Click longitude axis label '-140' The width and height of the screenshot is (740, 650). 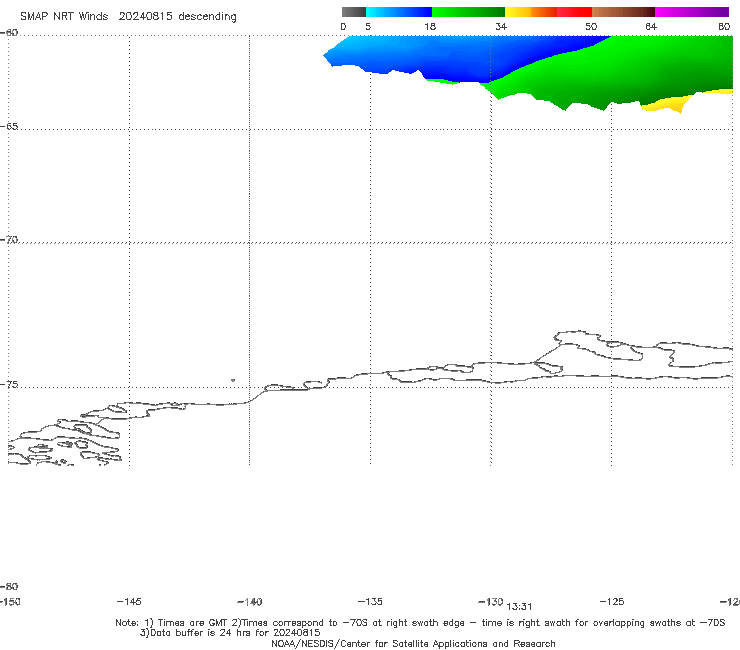(250, 601)
